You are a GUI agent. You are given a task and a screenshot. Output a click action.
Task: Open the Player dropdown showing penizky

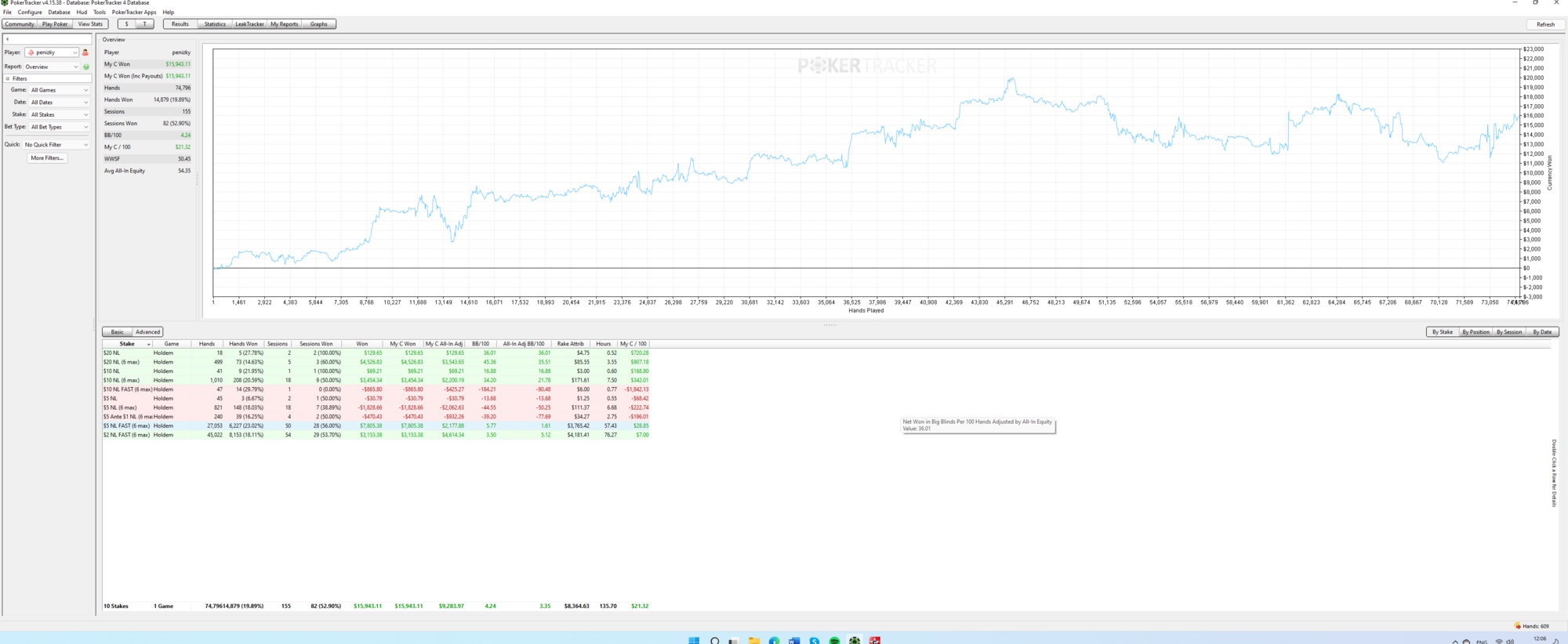(x=52, y=52)
